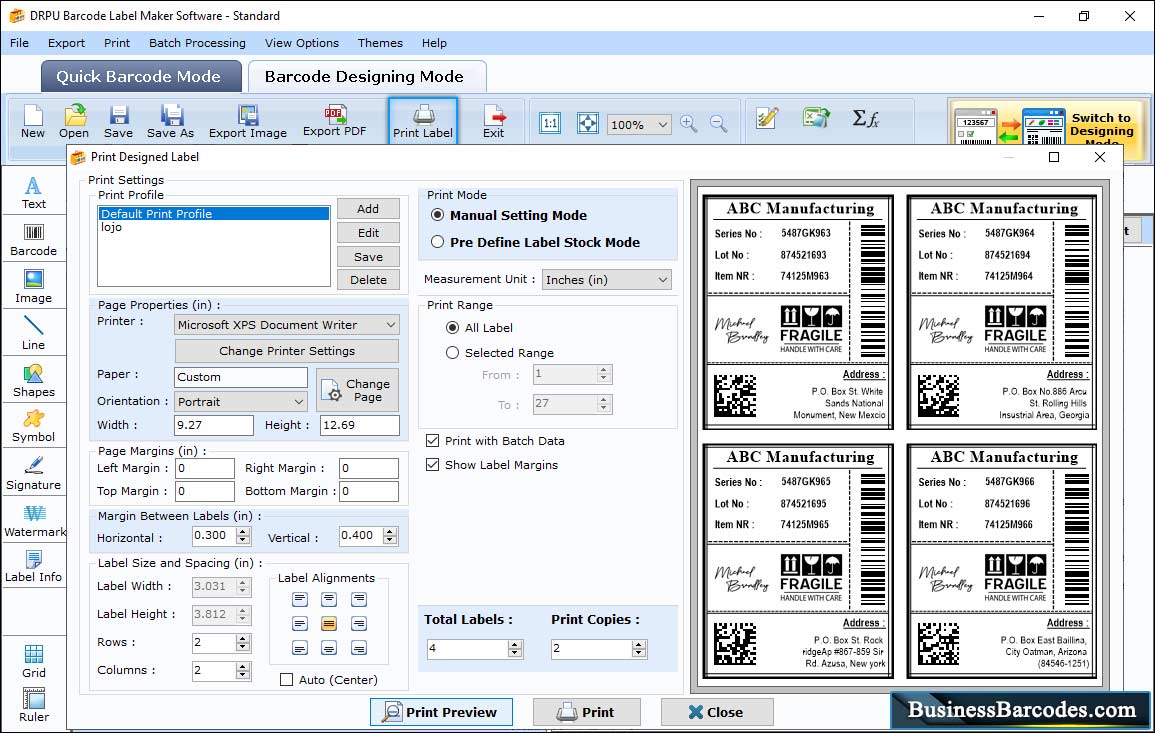The height and width of the screenshot is (733, 1155).
Task: Insert an Image from sidebar
Action: (x=33, y=287)
